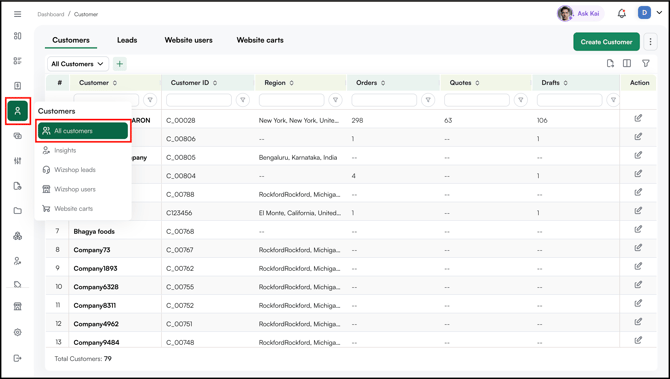670x379 pixels.
Task: Click filter icon for Quotes column
Action: pyautogui.click(x=520, y=100)
